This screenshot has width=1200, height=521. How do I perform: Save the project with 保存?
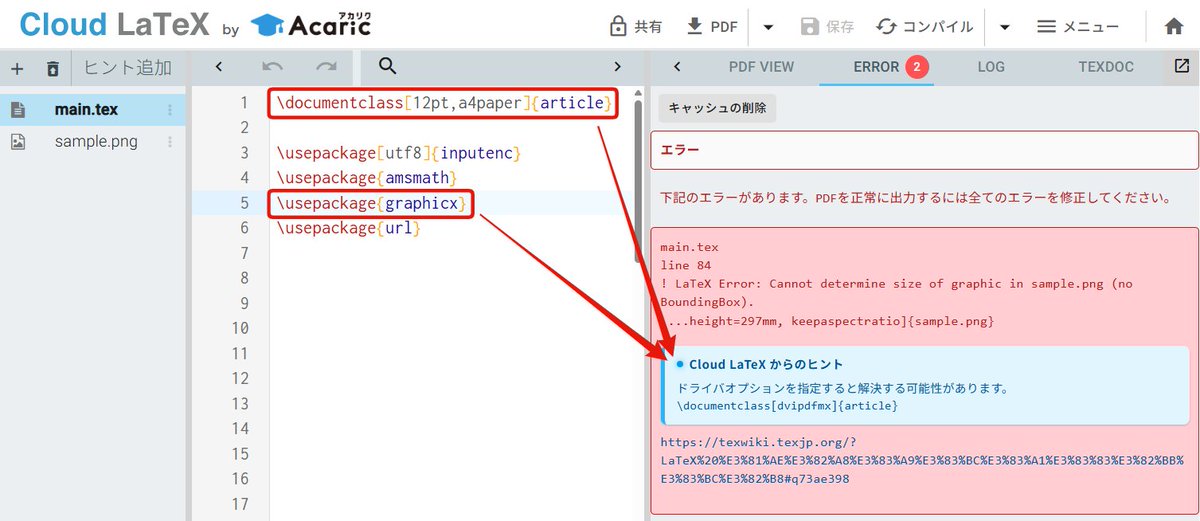(827, 26)
